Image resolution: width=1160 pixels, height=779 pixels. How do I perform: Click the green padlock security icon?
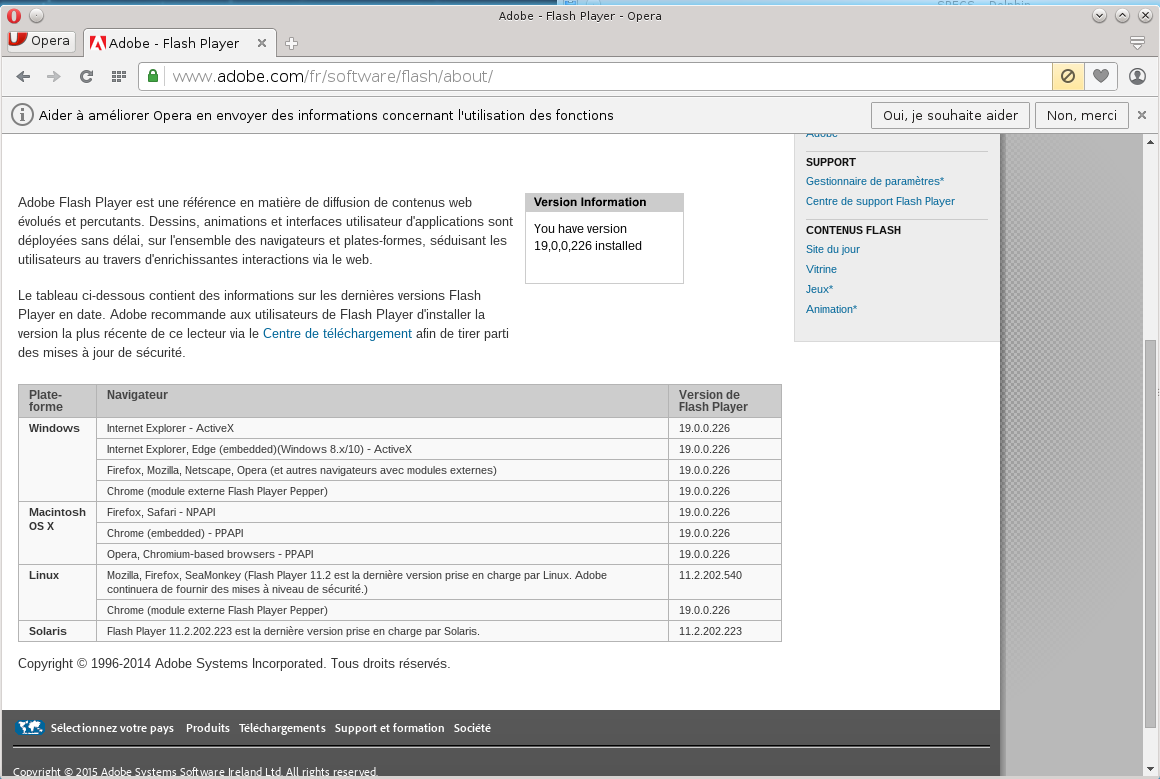click(x=152, y=75)
